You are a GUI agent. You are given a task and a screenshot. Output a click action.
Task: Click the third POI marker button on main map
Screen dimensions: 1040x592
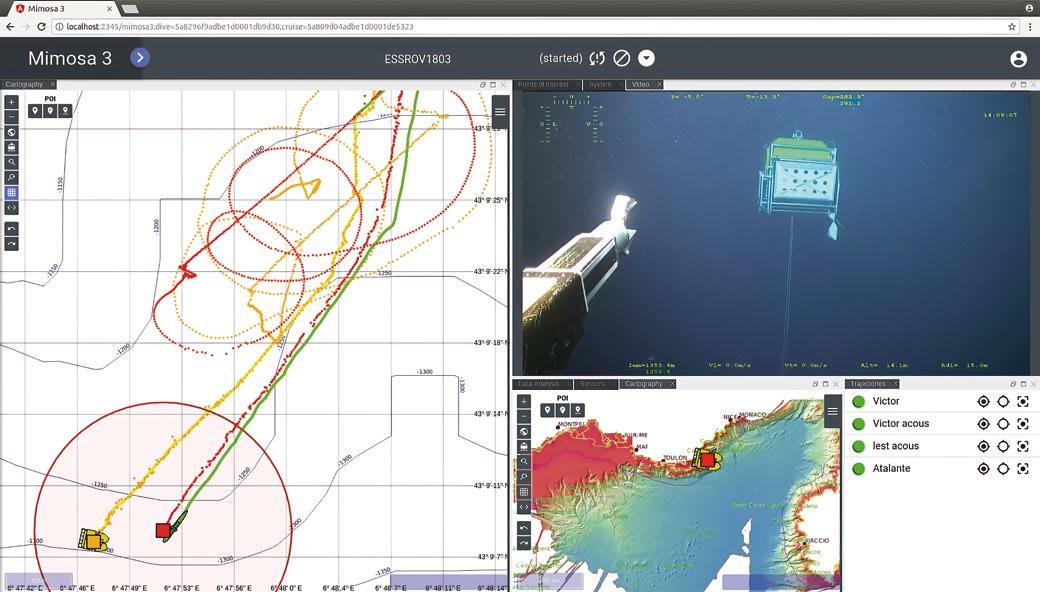65,111
